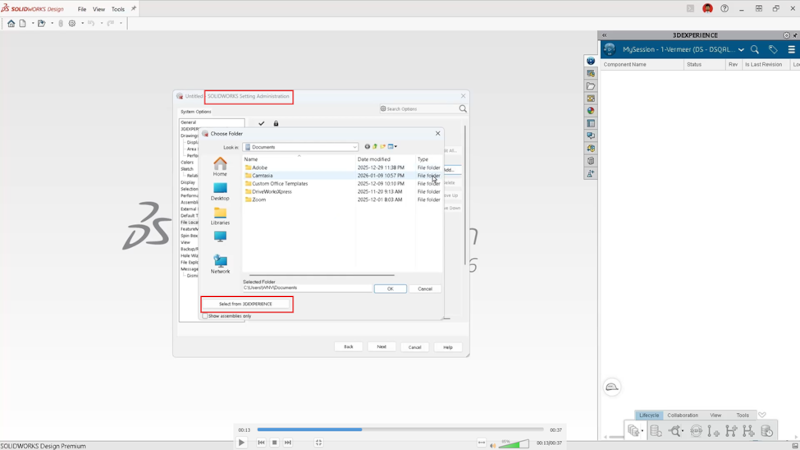
Task: Toggle the Show assemblies only checkbox
Action: click(x=205, y=316)
